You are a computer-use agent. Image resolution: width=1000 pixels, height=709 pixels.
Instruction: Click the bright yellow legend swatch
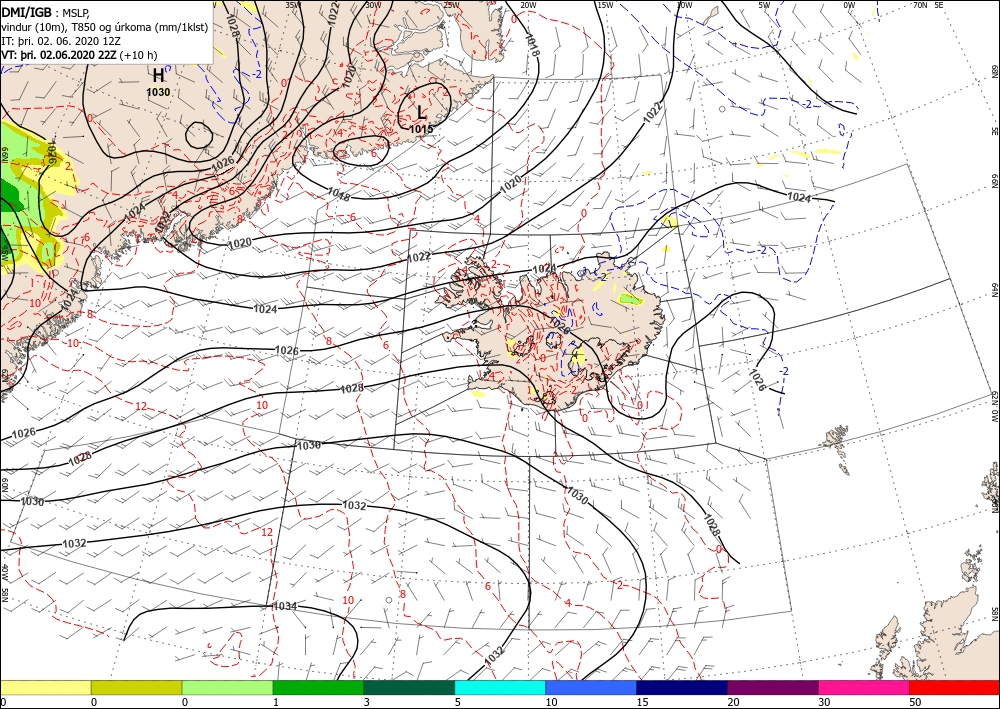click(x=45, y=687)
